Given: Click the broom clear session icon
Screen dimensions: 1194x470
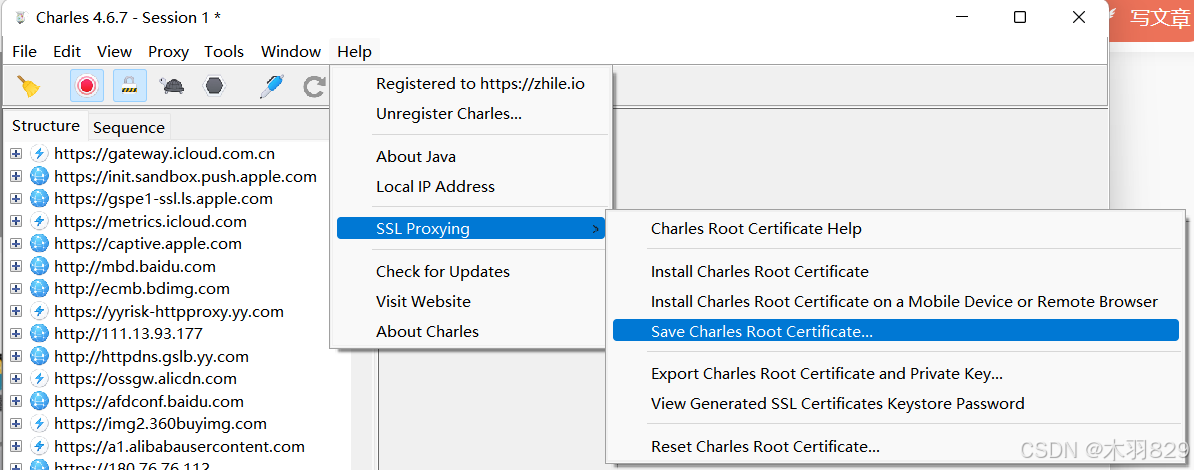Looking at the screenshot, I should click(x=29, y=85).
